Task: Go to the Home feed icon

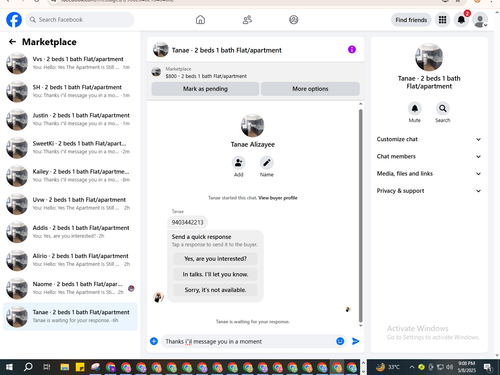Action: coord(200,20)
